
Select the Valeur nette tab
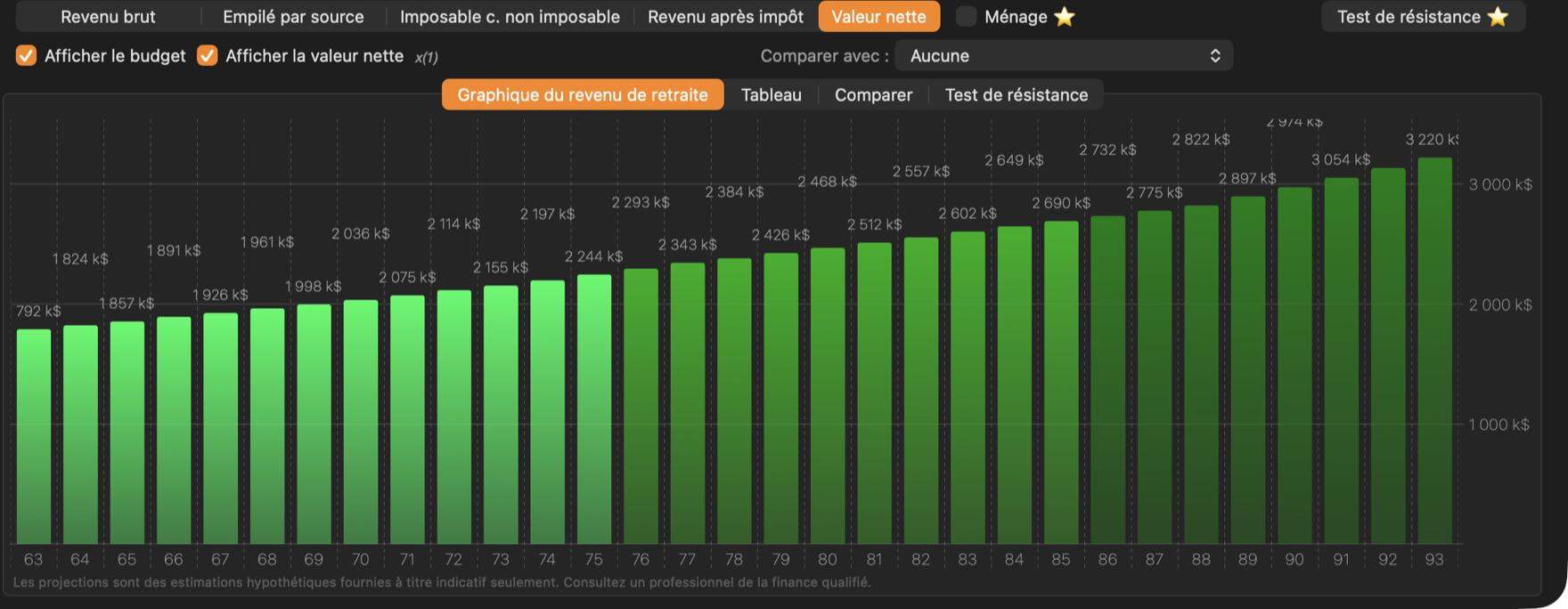(879, 17)
